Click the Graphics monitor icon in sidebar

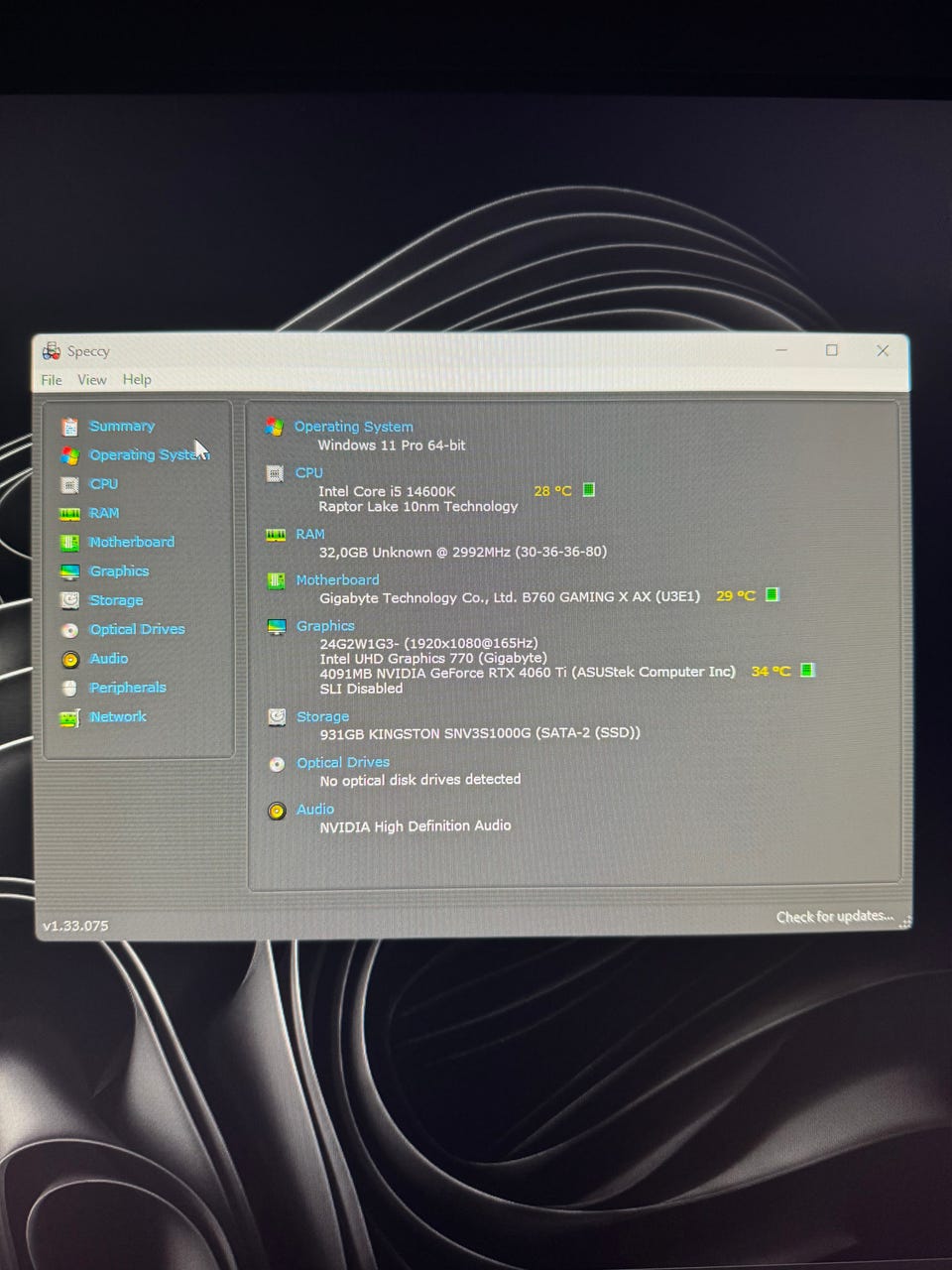(69, 571)
